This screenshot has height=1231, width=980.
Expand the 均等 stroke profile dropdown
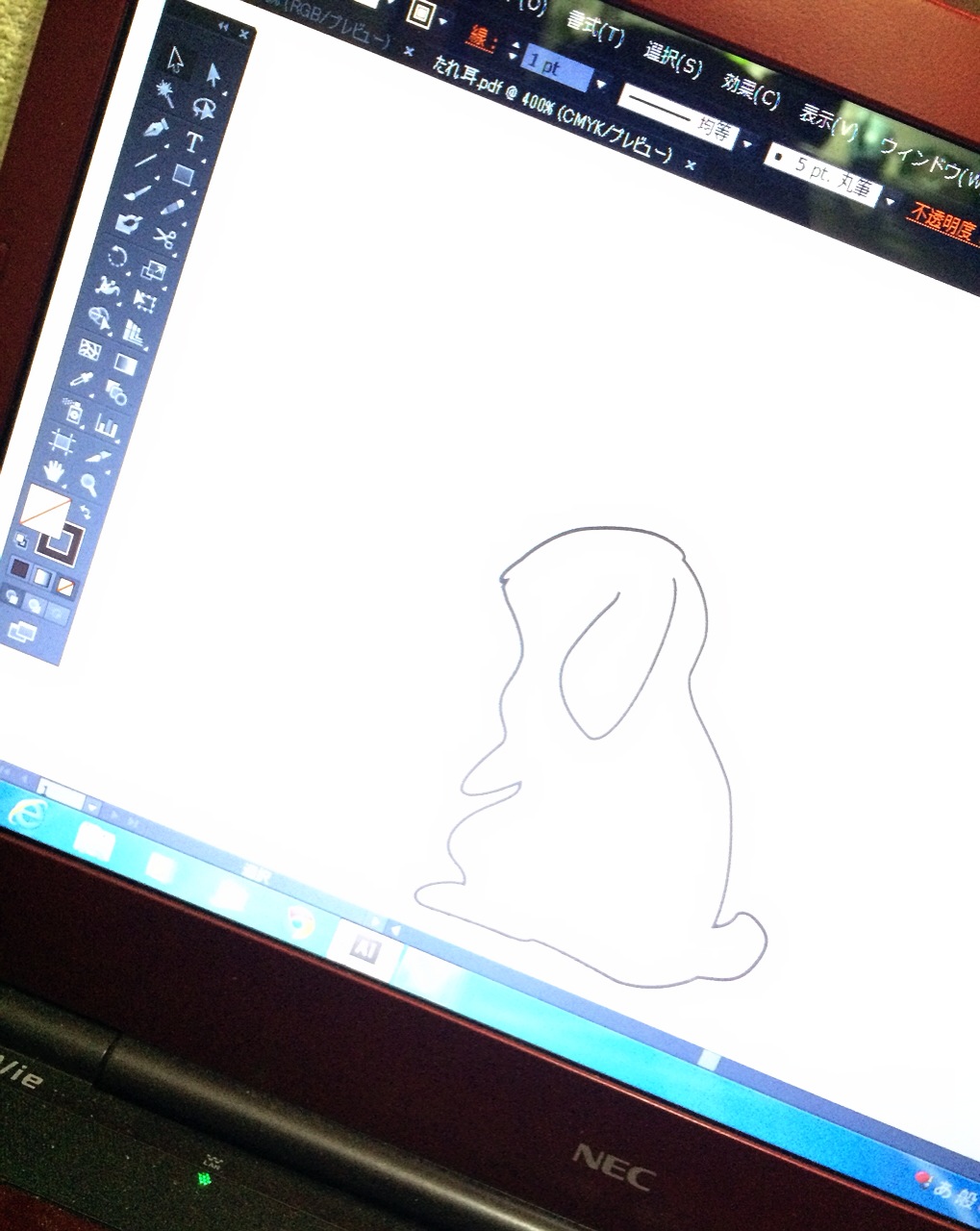tap(746, 142)
